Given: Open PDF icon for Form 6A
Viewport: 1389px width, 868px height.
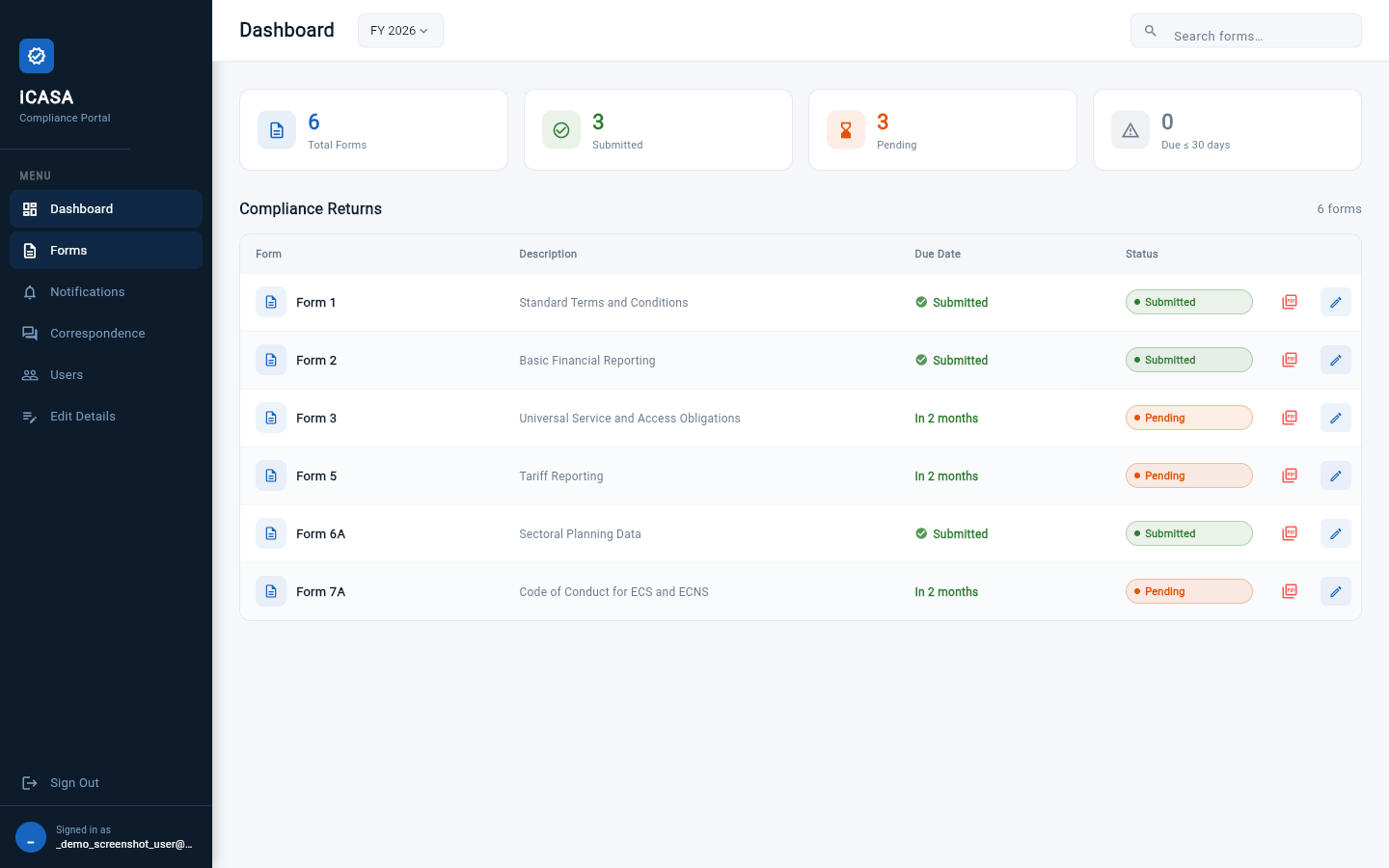Looking at the screenshot, I should click(x=1290, y=533).
